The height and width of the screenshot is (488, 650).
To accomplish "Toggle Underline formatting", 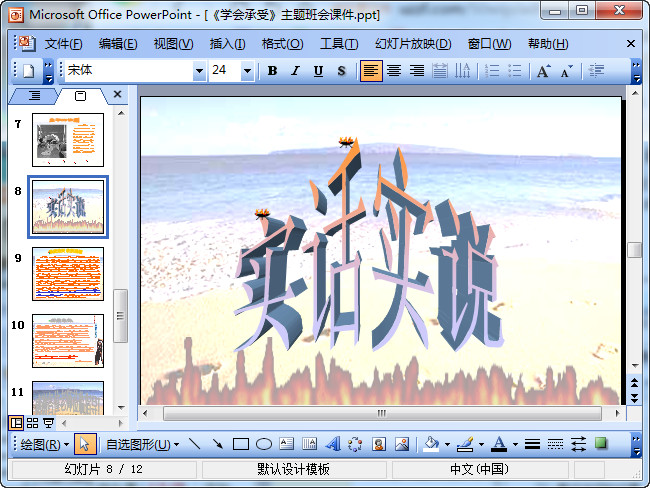I will click(318, 71).
